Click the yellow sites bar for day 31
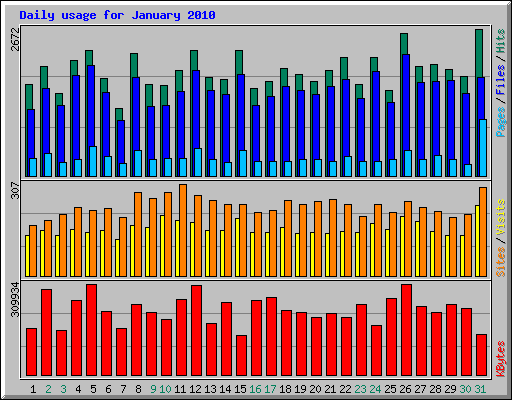 pyautogui.click(x=477, y=241)
